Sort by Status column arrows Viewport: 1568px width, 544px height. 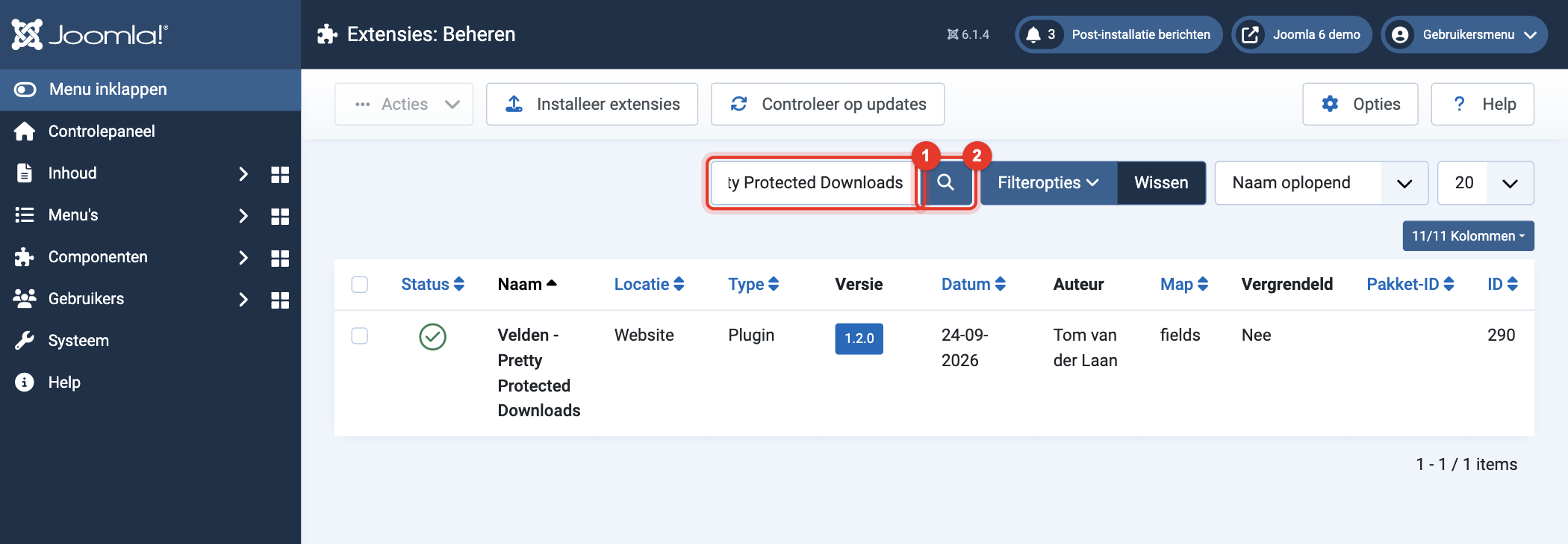pos(432,284)
